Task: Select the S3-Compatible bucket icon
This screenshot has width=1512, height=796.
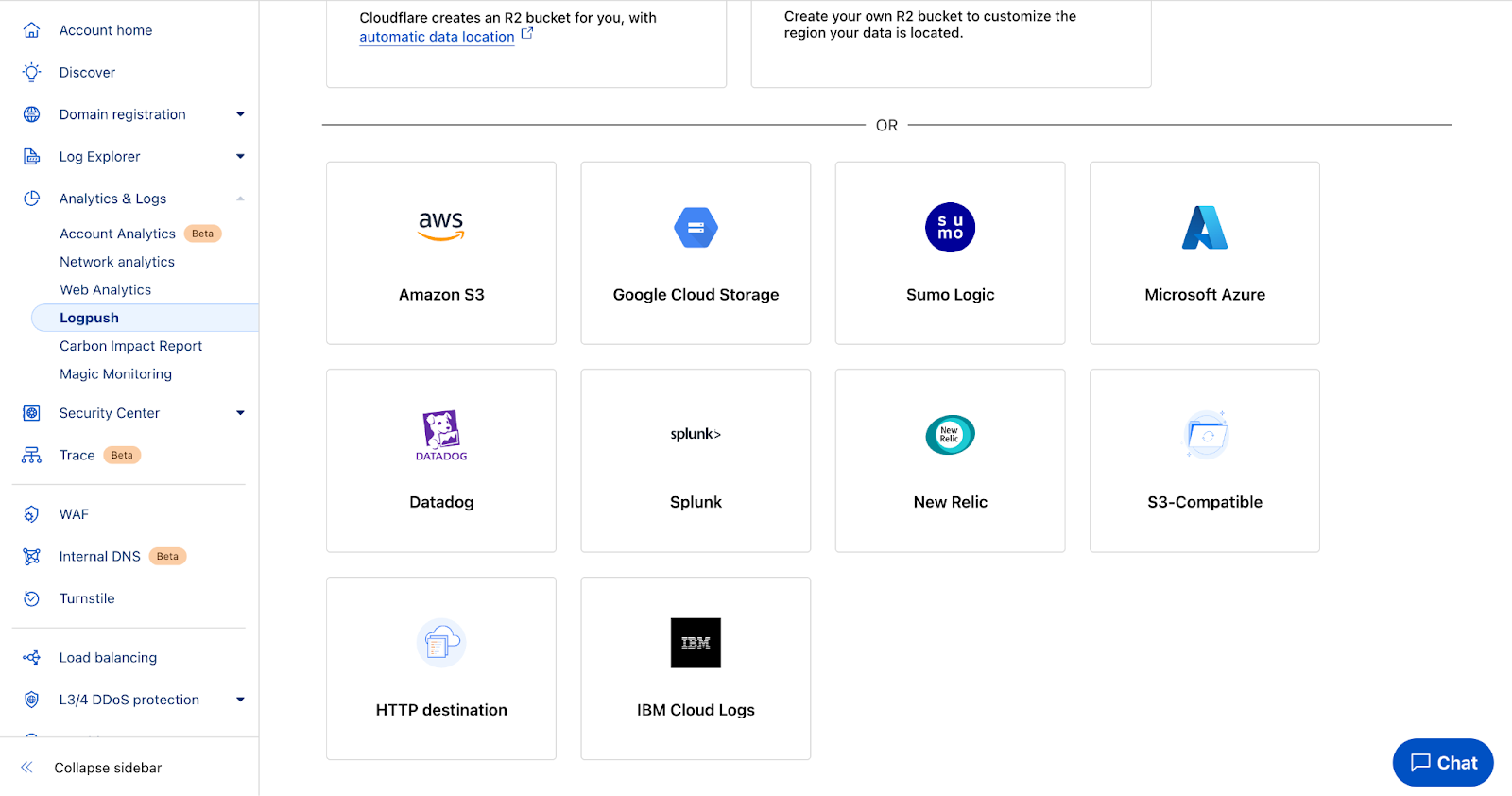Action: click(1205, 435)
